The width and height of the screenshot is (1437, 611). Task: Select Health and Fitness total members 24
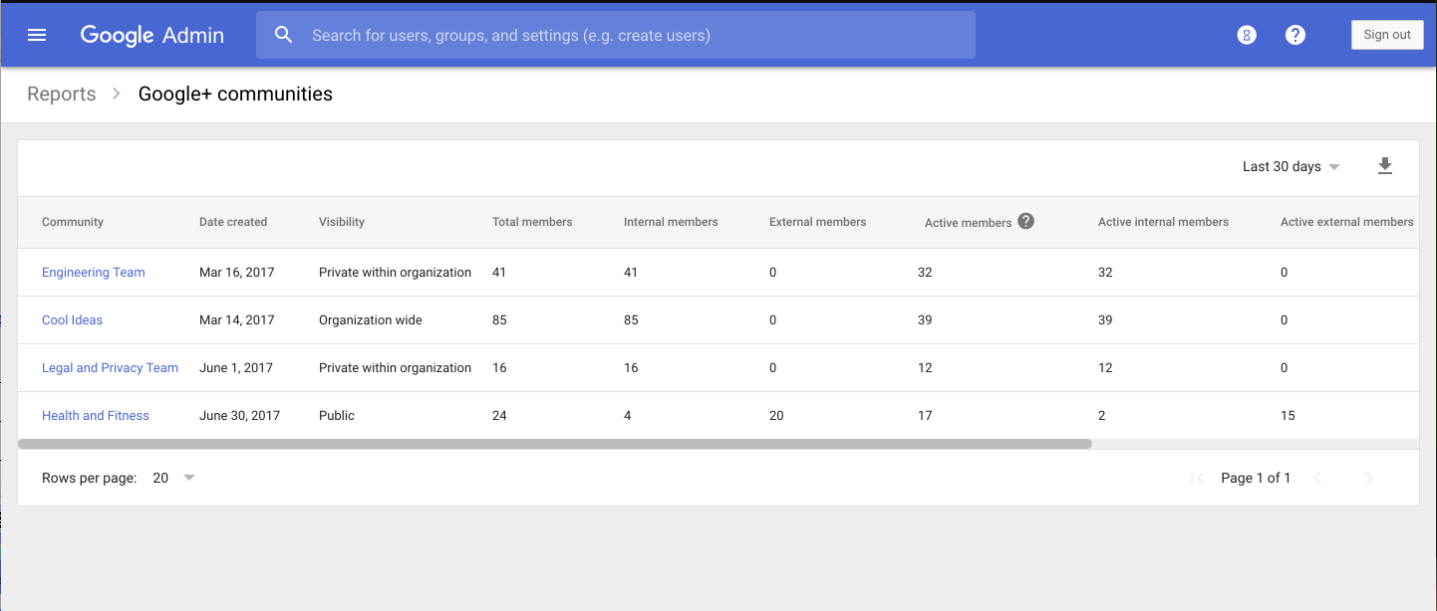500,415
